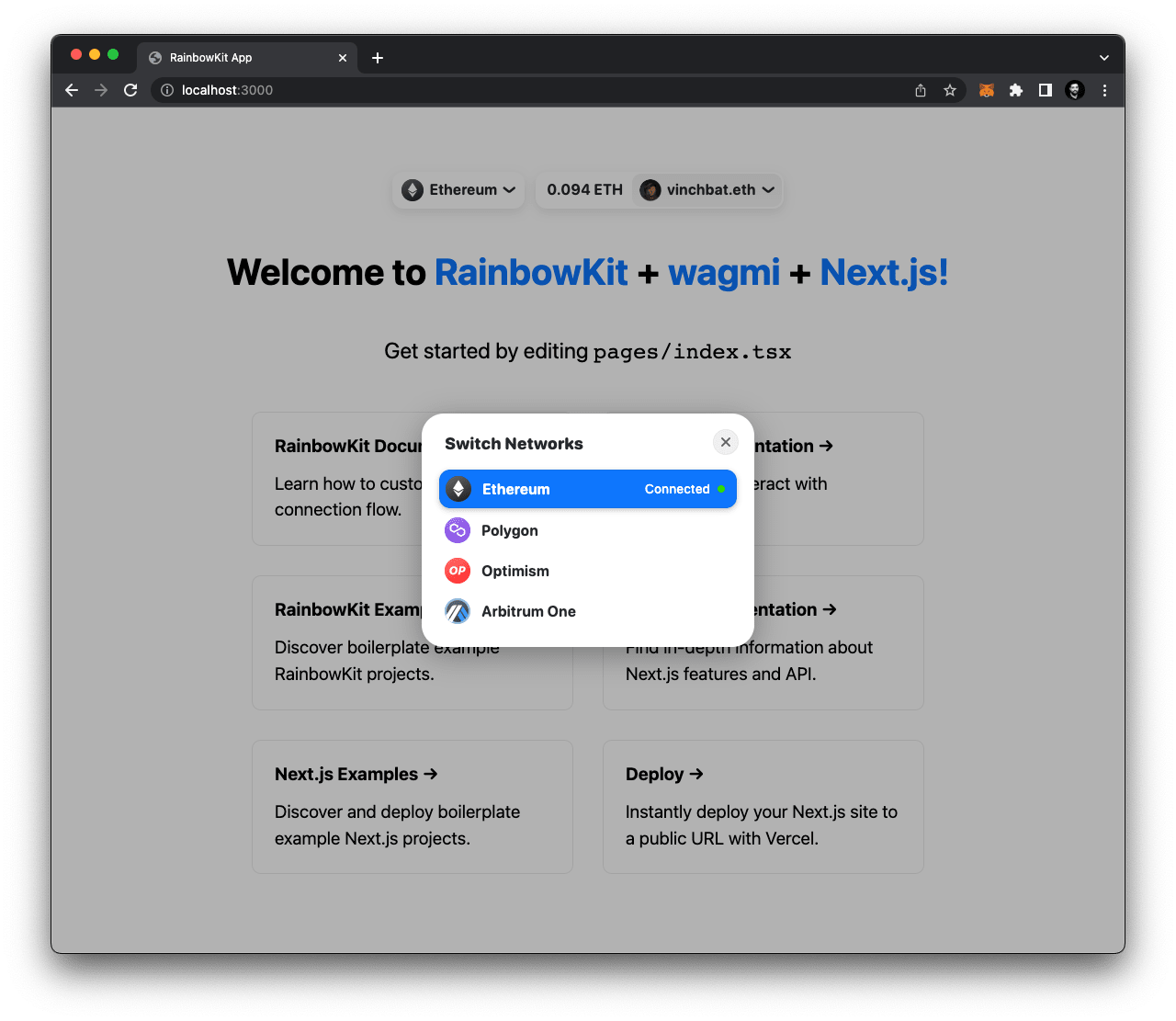1176x1021 pixels.
Task: Click the Optimism OP logo
Action: pyautogui.click(x=458, y=571)
